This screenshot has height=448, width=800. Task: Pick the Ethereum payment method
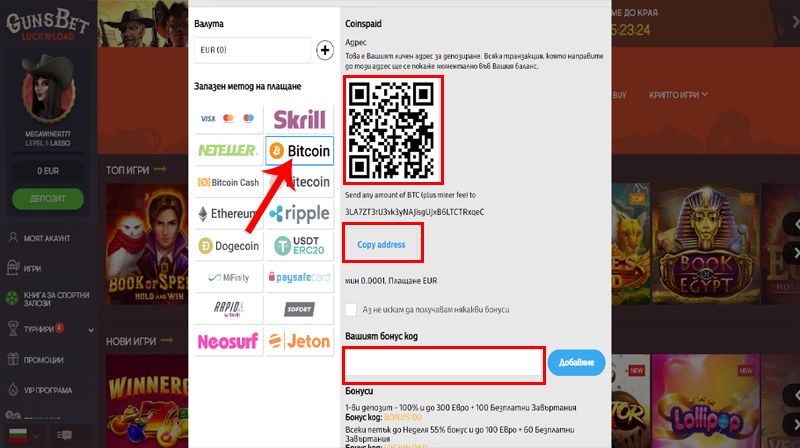point(228,214)
